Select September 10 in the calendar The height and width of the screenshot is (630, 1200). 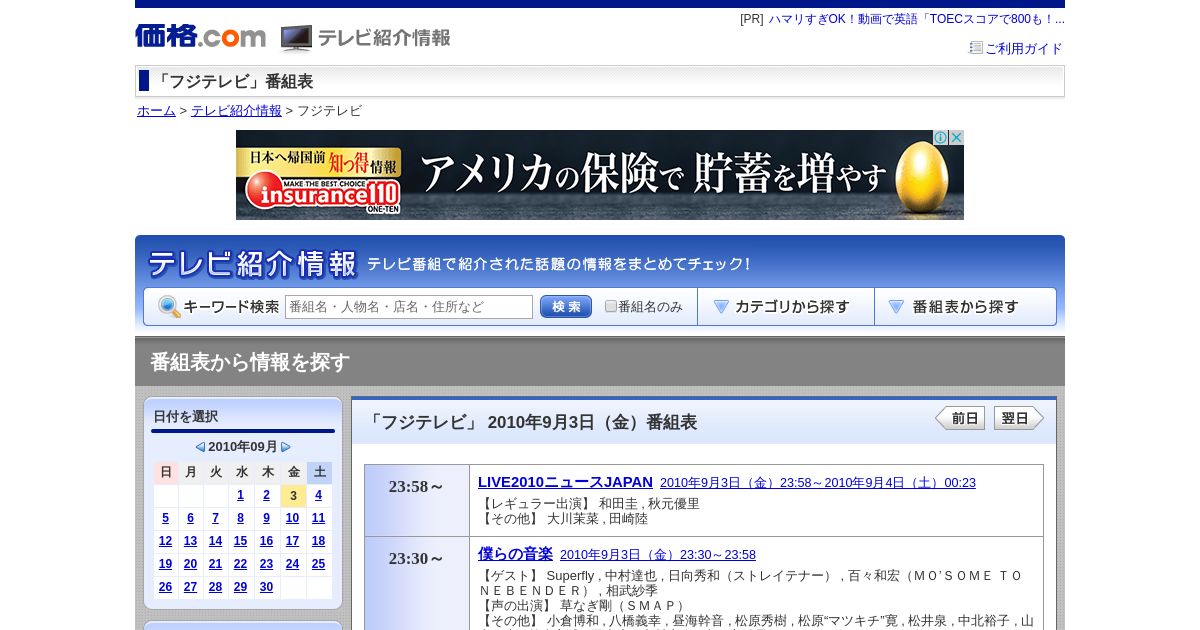[293, 518]
